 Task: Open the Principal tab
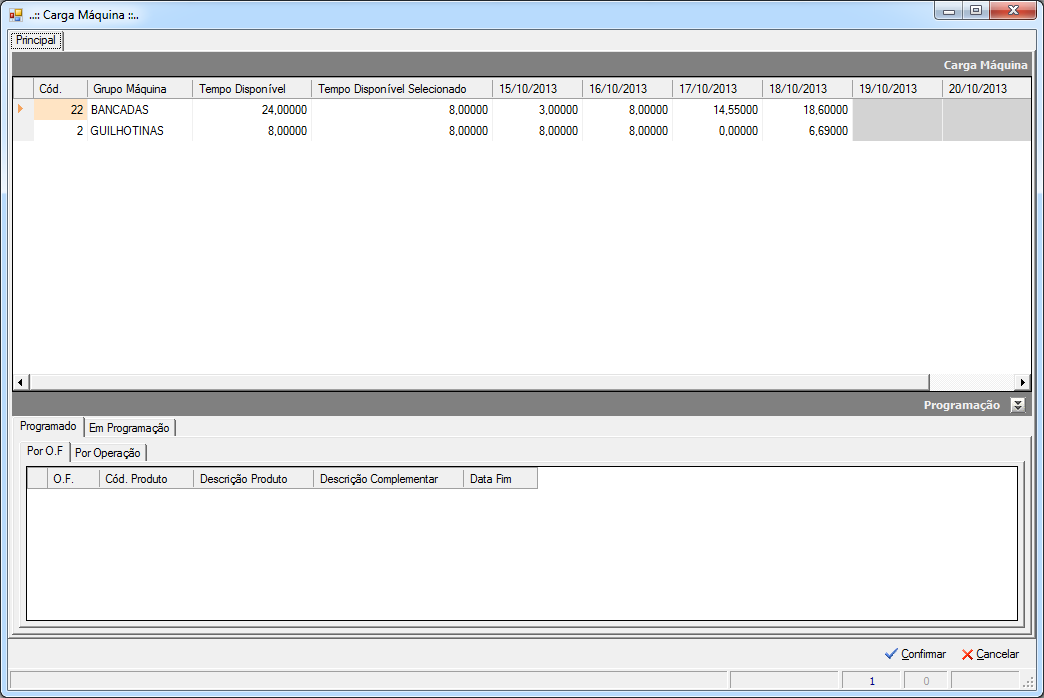[x=36, y=40]
